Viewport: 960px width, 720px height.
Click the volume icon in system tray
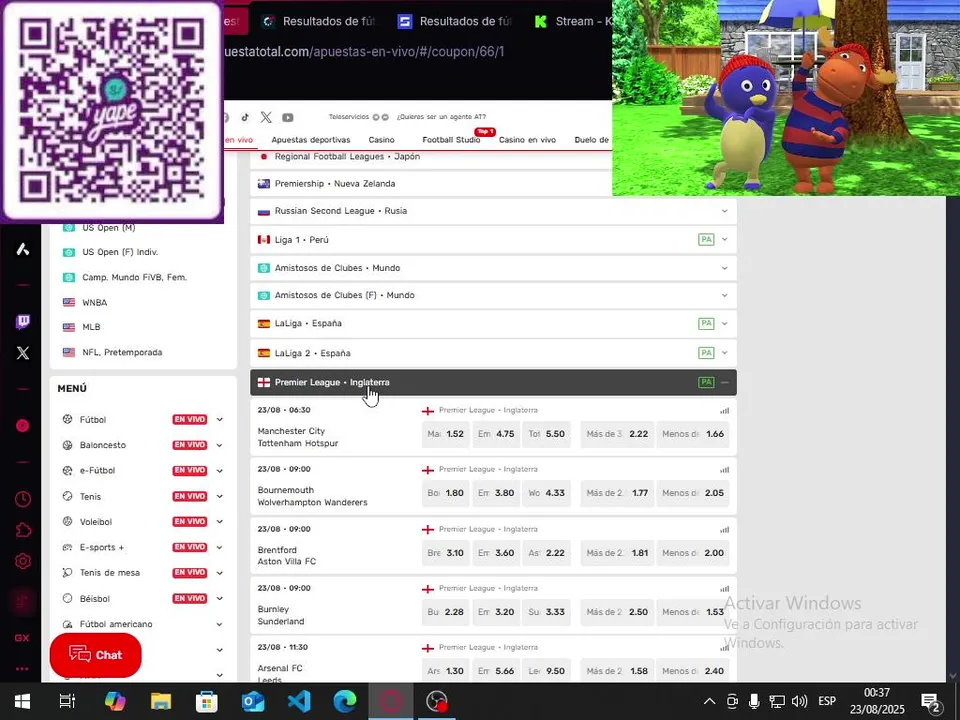tap(799, 701)
